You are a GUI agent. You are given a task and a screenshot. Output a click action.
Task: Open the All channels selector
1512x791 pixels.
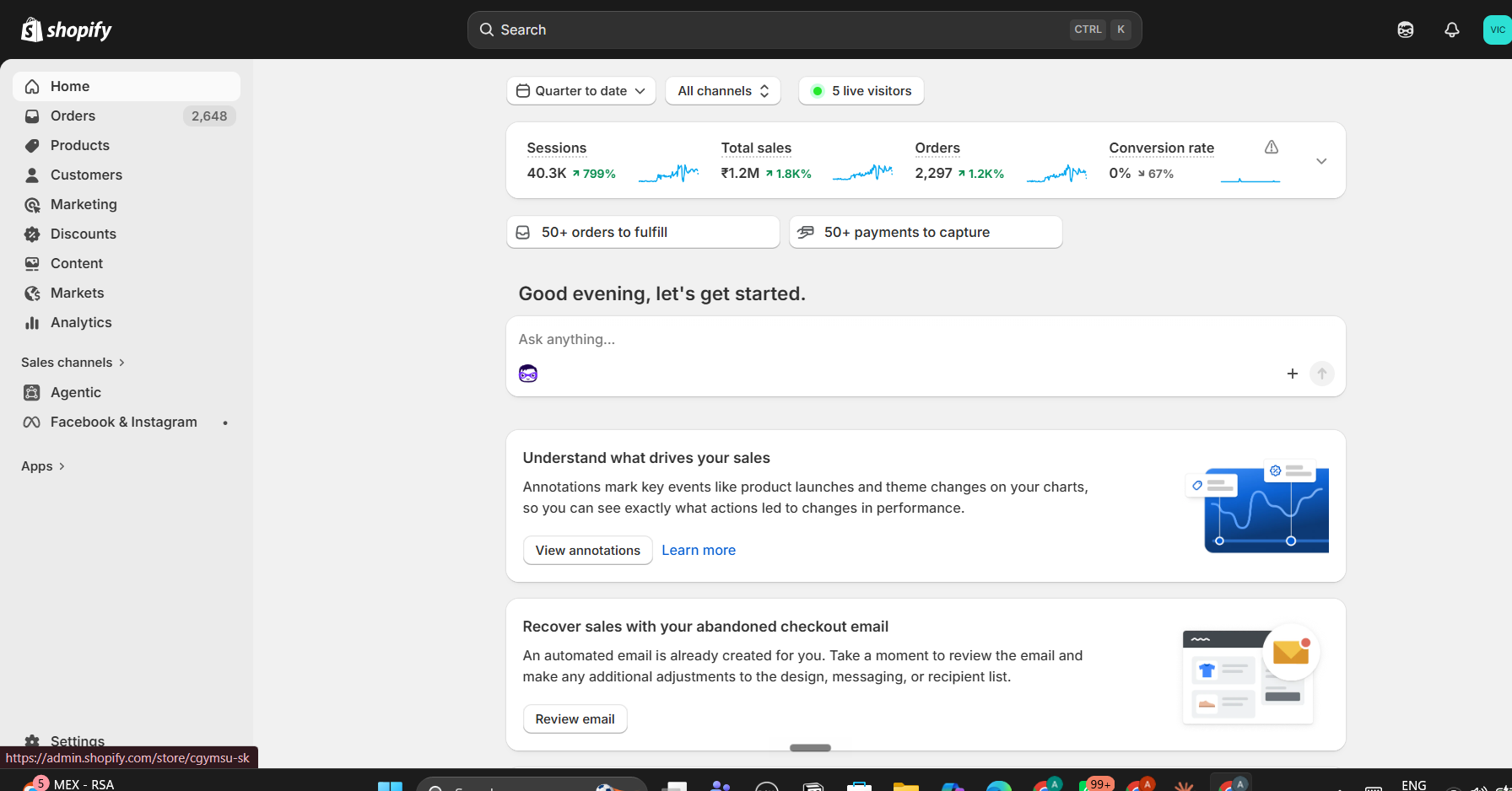[723, 90]
